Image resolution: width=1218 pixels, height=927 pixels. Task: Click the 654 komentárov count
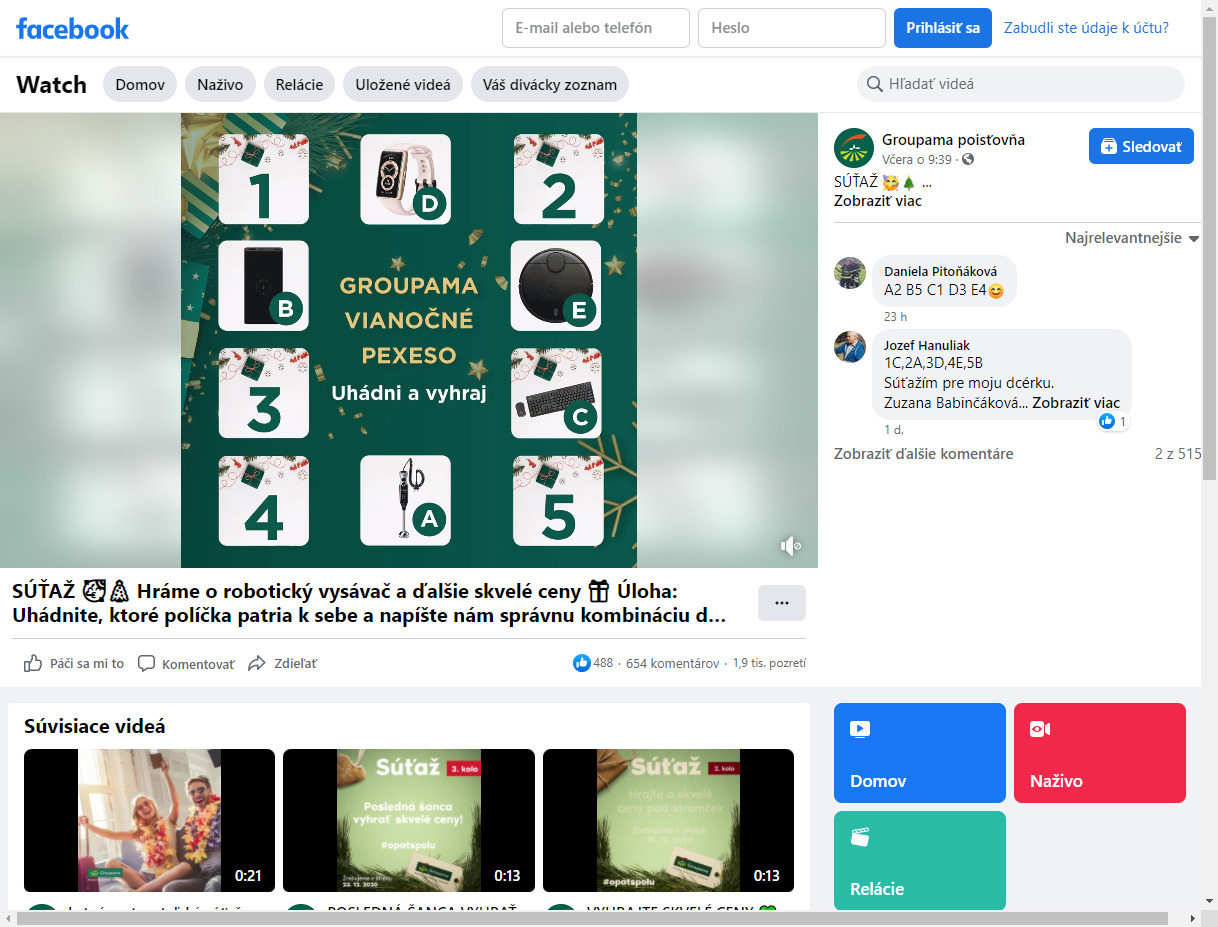[672, 663]
